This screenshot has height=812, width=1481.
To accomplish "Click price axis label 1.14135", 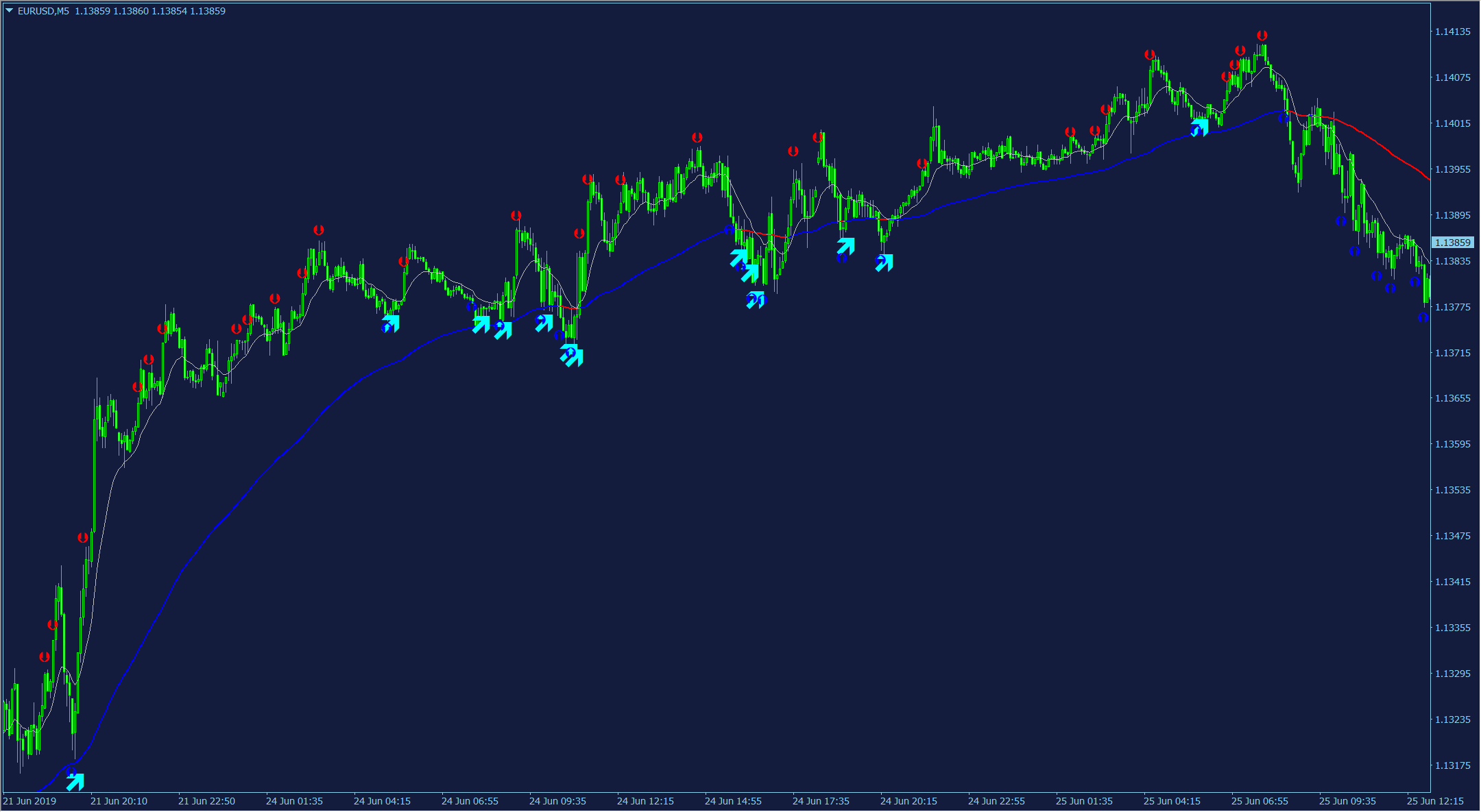I will point(1453,32).
